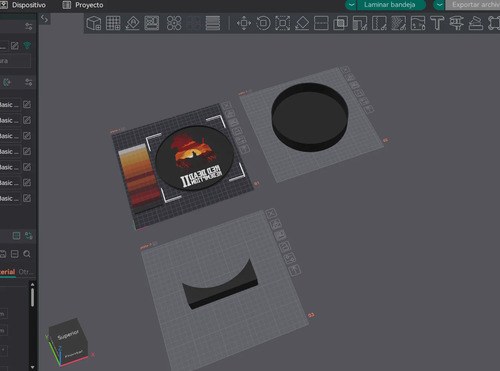Click the Frontal face of the view cube
500x371 pixels.
(74, 354)
